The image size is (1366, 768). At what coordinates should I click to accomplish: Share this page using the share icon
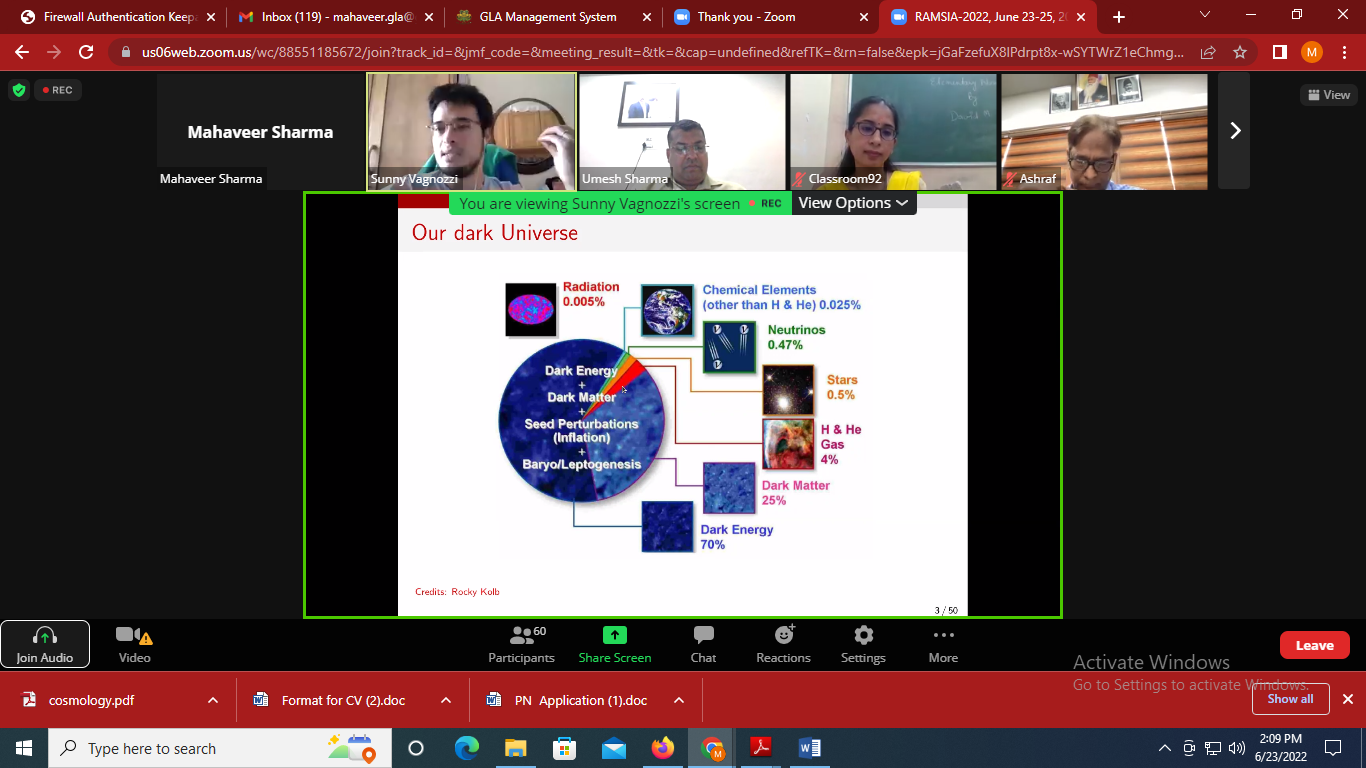(1209, 52)
